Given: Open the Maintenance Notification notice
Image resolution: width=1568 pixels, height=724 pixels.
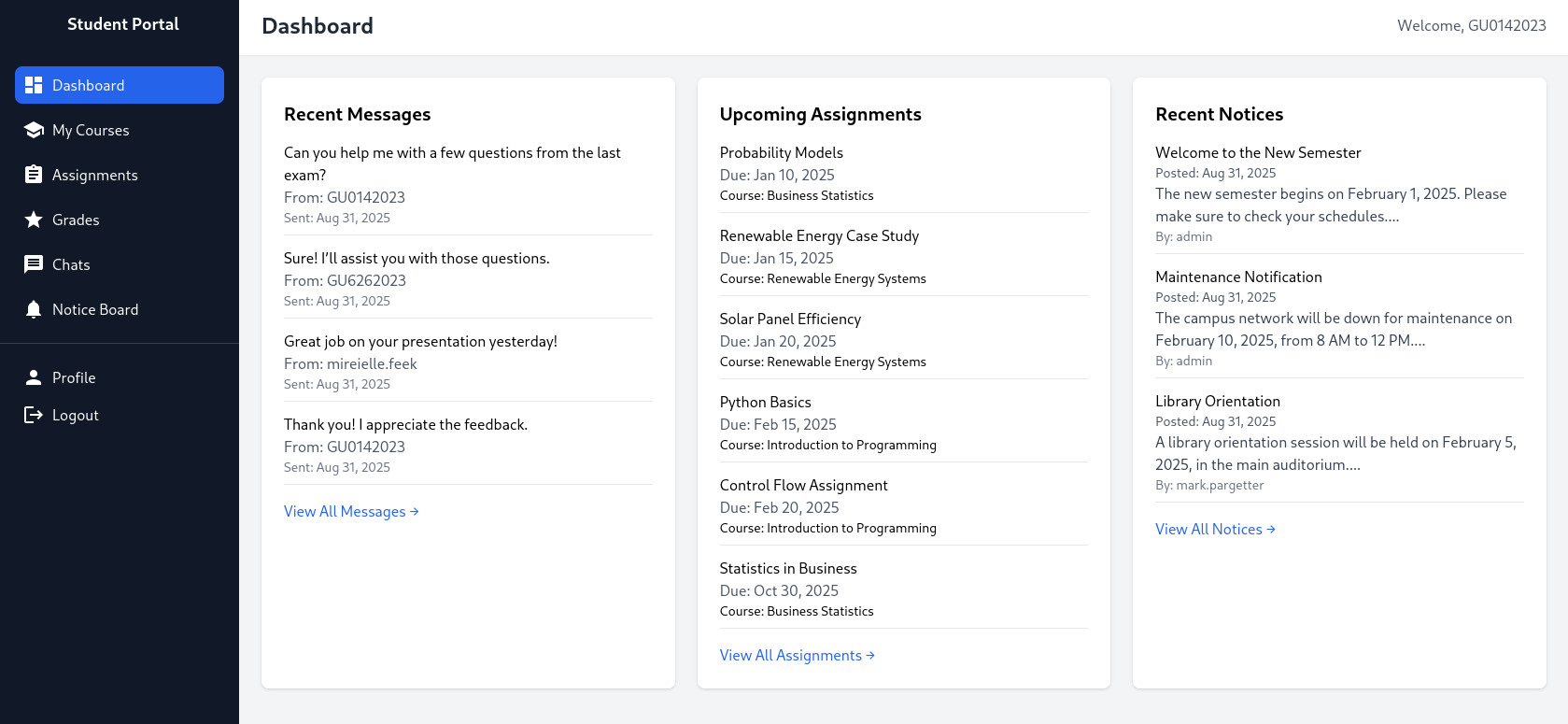Looking at the screenshot, I should pos(1339,318).
